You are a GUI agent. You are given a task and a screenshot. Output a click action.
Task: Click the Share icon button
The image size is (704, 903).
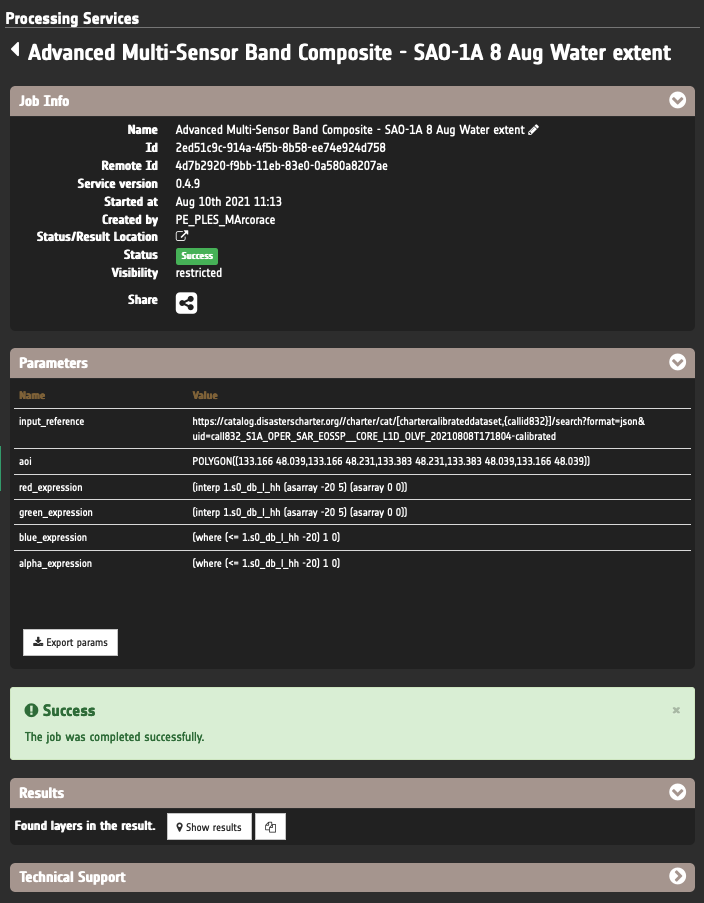coord(186,303)
